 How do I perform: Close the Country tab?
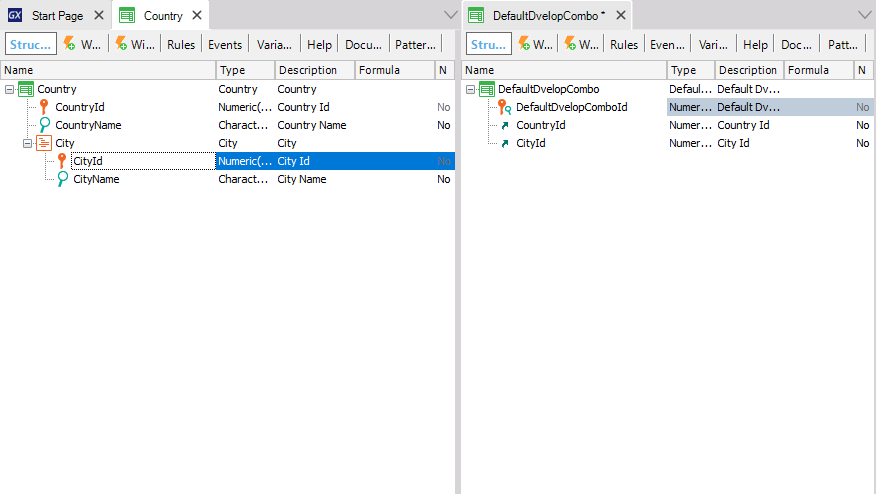(197, 15)
